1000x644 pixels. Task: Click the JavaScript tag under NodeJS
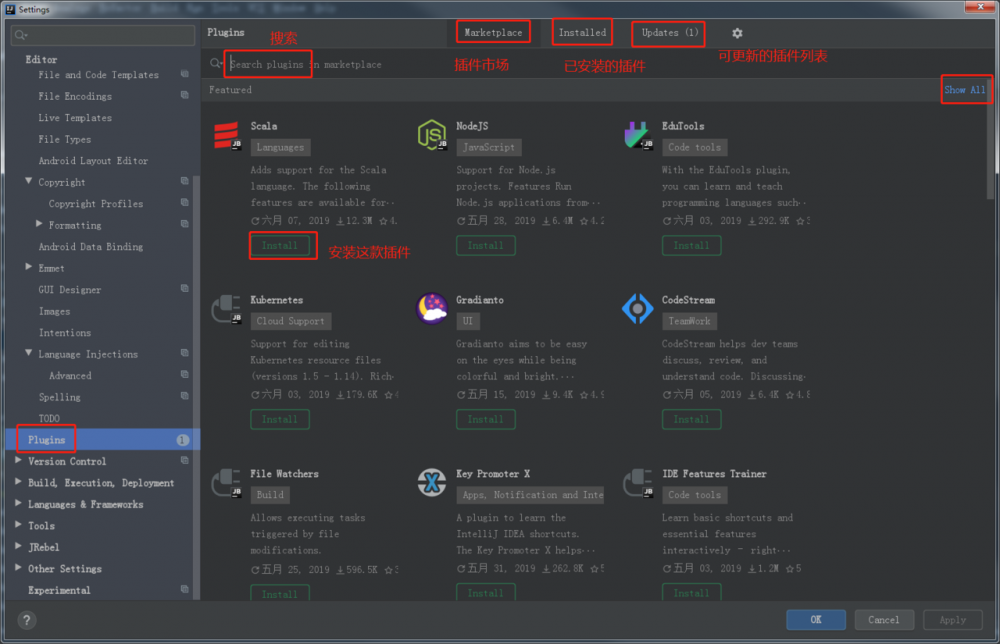coord(489,147)
